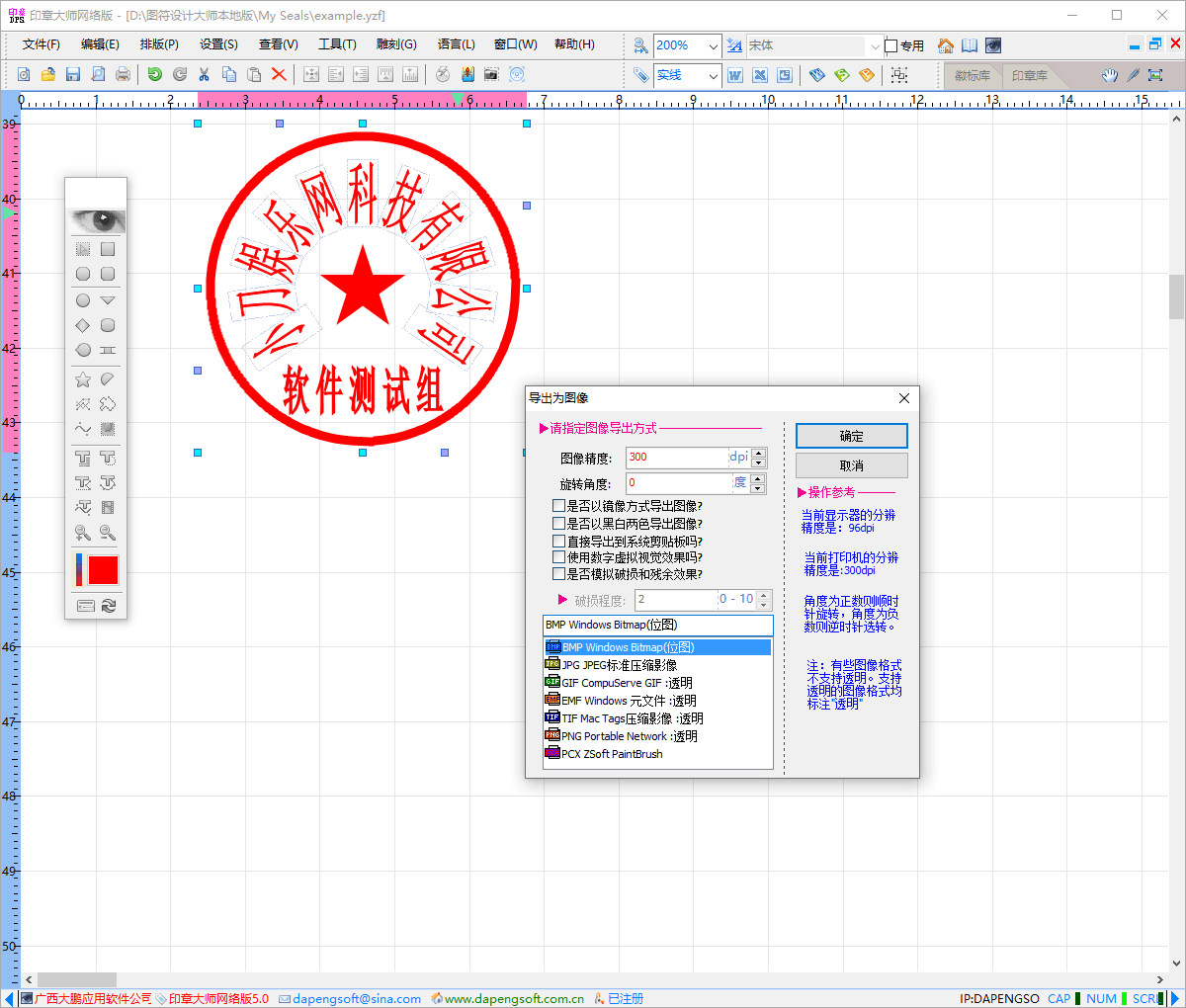Viewport: 1186px width, 1008px height.
Task: Click the 确定 button
Action: tap(851, 436)
